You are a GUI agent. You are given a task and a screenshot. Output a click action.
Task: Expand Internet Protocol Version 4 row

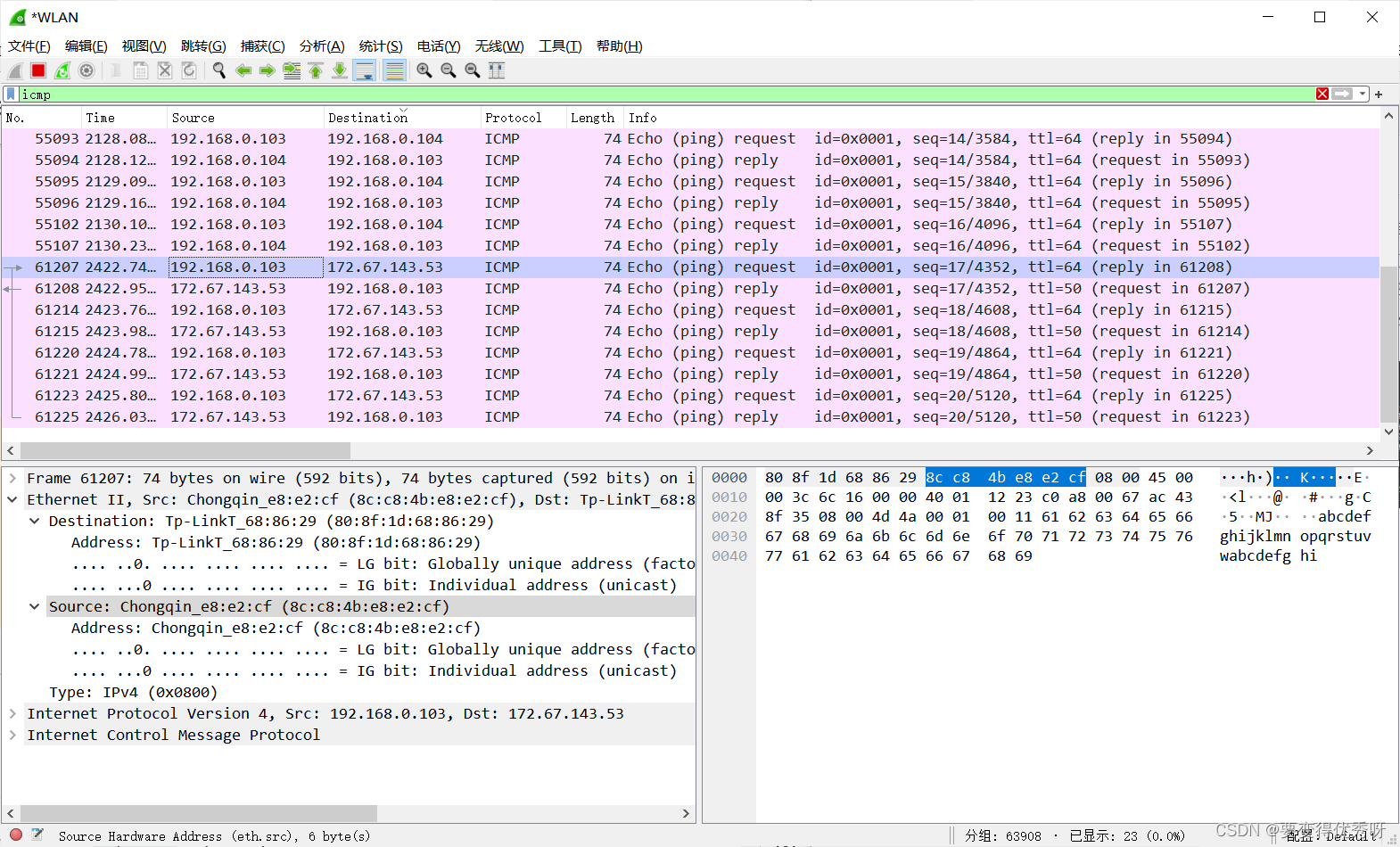coord(12,713)
